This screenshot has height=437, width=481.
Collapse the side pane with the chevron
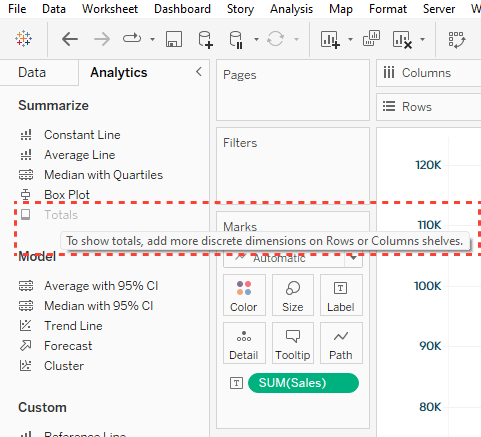tap(199, 71)
